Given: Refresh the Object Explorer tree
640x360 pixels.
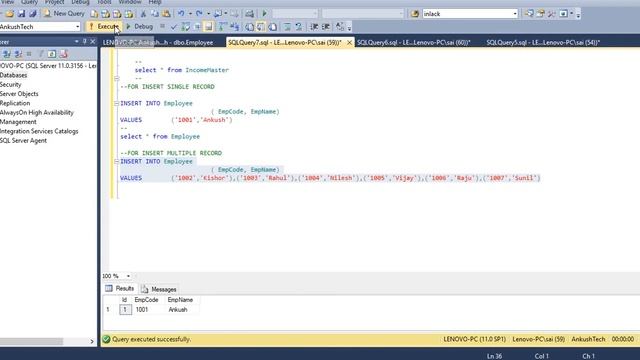Looking at the screenshot, I should [52, 54].
